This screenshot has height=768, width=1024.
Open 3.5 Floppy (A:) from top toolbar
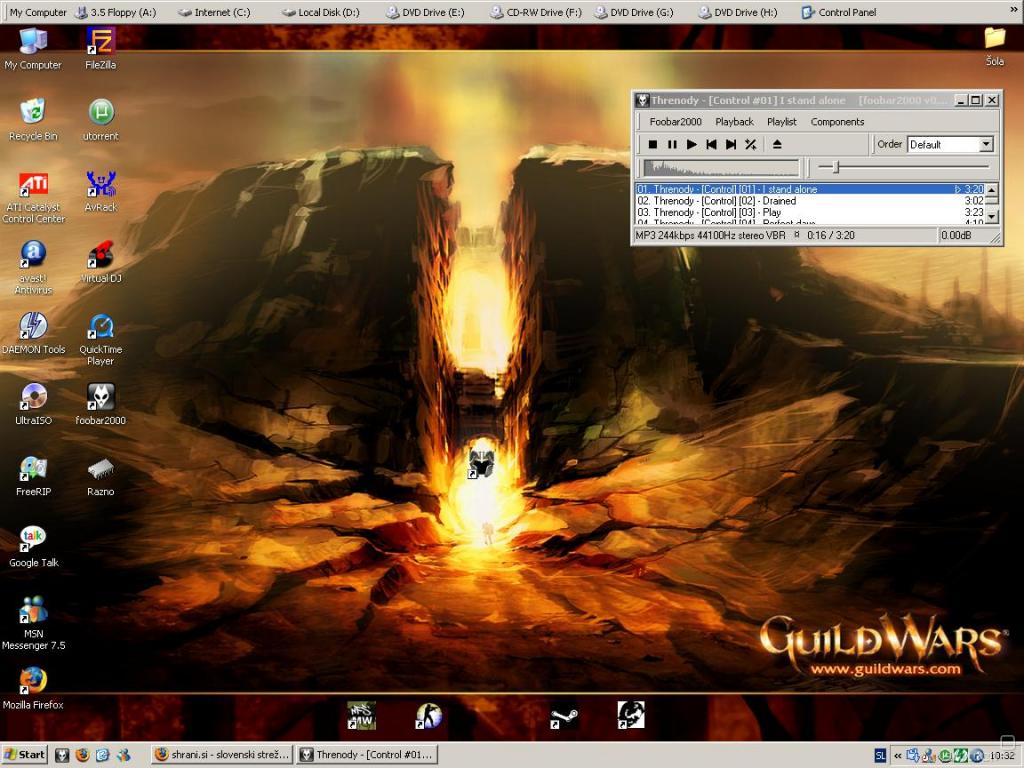click(x=116, y=12)
